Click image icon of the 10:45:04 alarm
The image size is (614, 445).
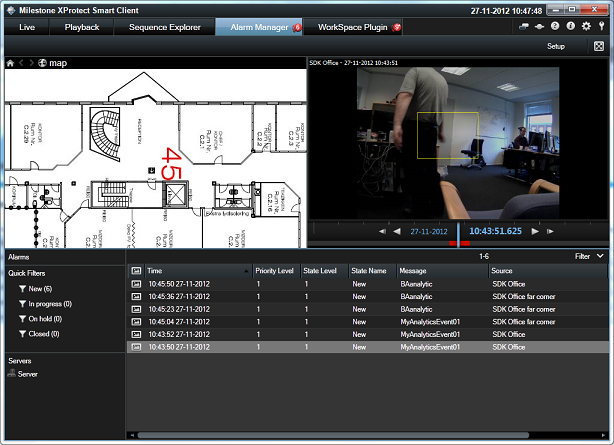pos(136,322)
